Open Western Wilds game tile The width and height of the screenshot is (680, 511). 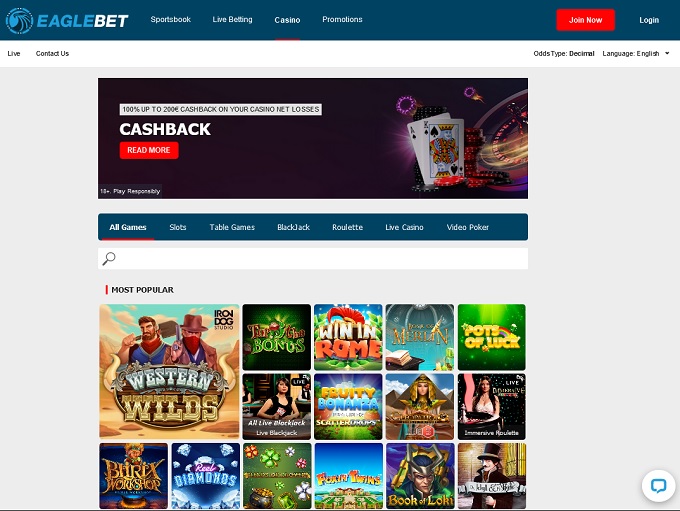pos(169,371)
